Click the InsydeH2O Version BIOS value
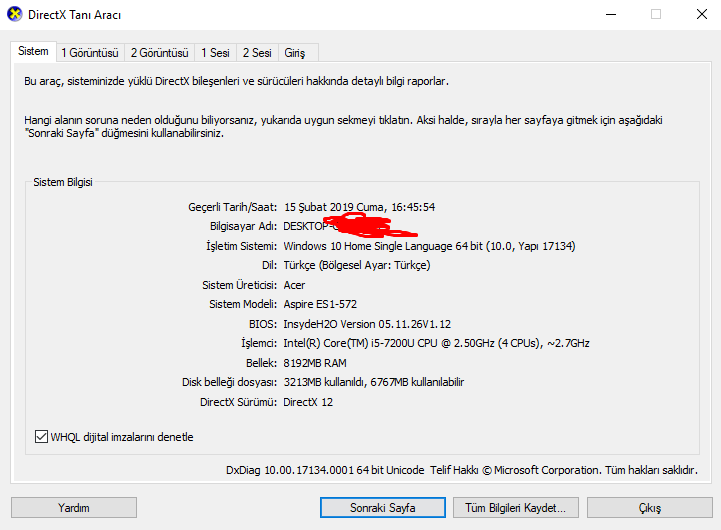 point(367,324)
